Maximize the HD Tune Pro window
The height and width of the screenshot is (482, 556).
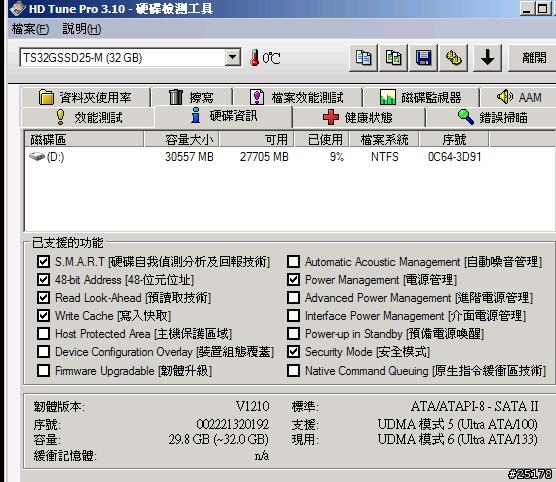click(542, 8)
